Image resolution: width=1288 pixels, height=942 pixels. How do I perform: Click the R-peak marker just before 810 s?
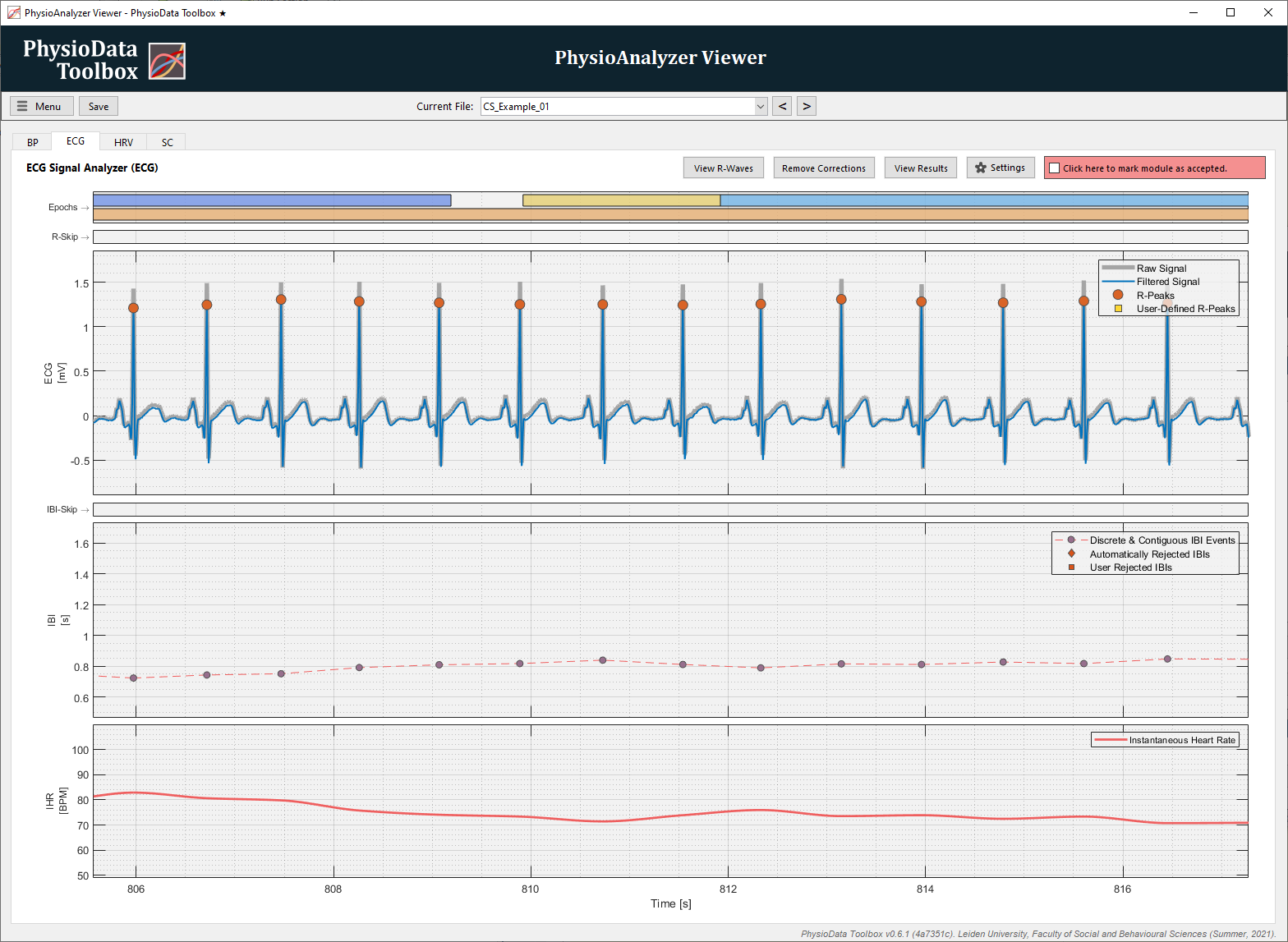[x=520, y=304]
